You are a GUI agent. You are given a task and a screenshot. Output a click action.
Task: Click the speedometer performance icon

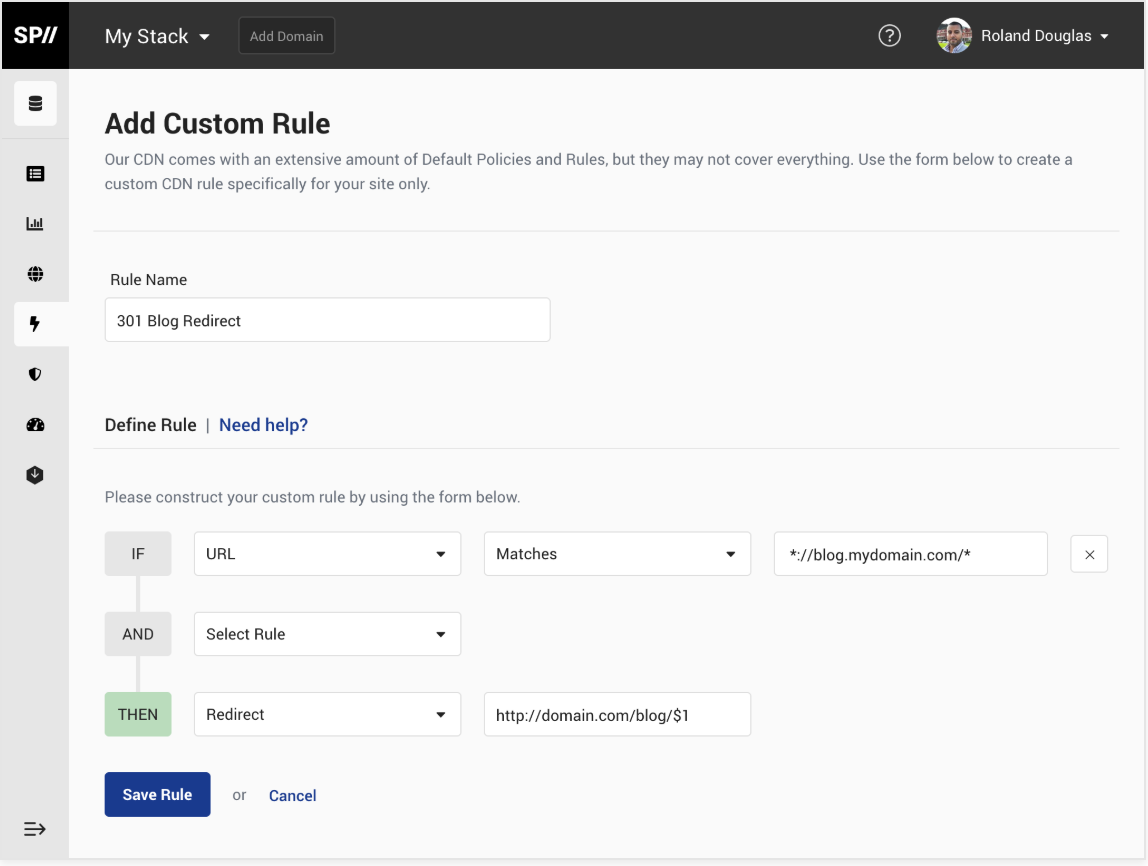35,424
